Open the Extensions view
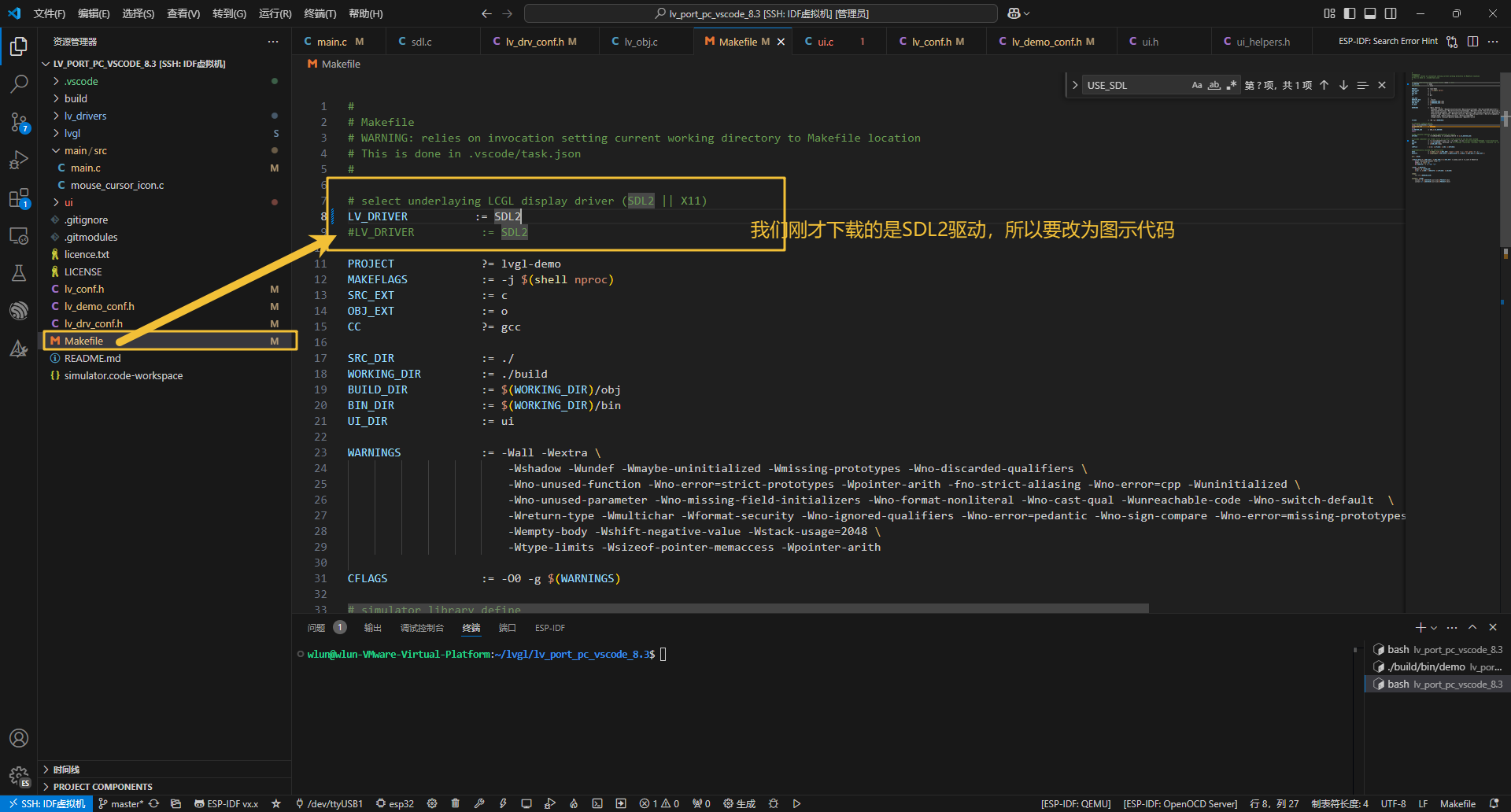The width and height of the screenshot is (1511, 812). tap(19, 198)
